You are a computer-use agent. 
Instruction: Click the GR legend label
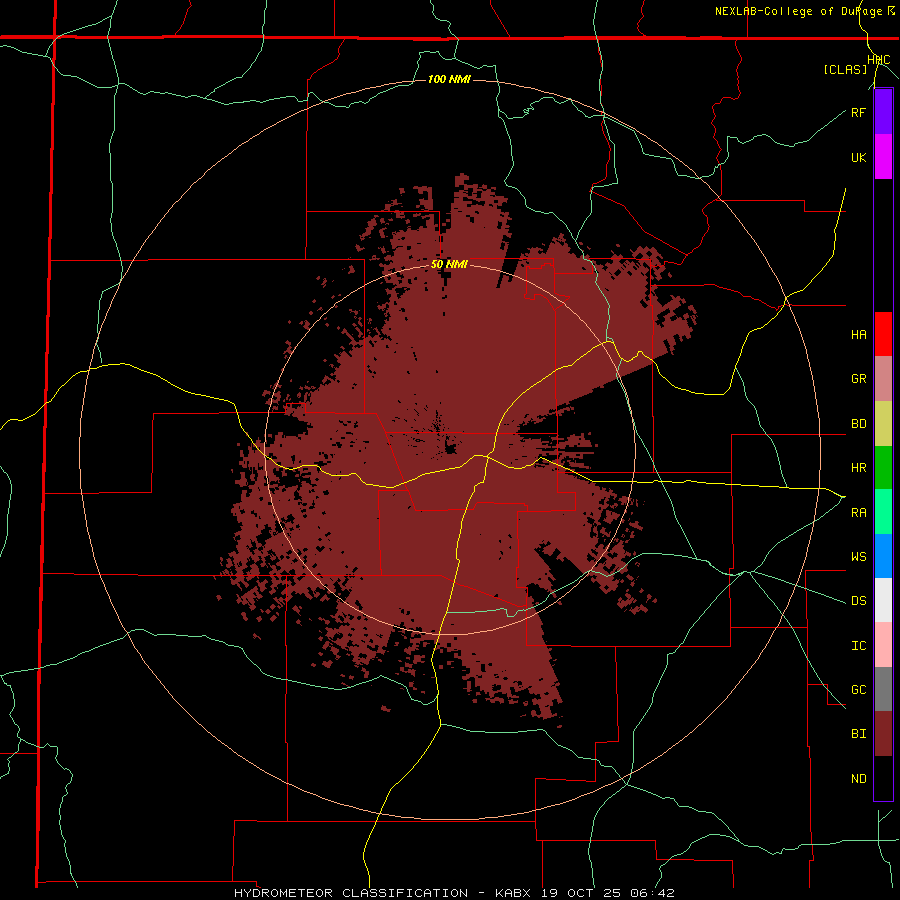tap(858, 379)
